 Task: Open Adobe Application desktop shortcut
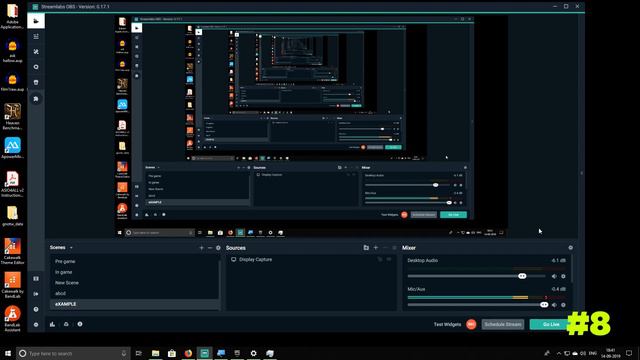(12, 16)
